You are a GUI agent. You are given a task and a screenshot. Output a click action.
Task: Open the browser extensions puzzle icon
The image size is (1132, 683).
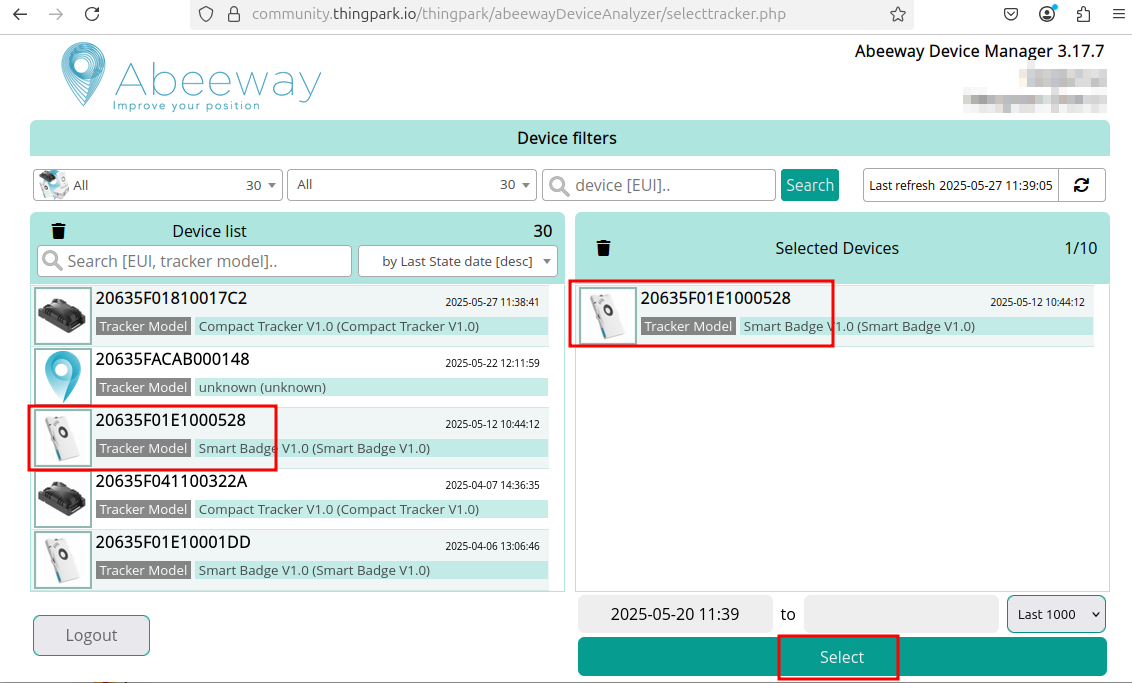coord(1083,14)
